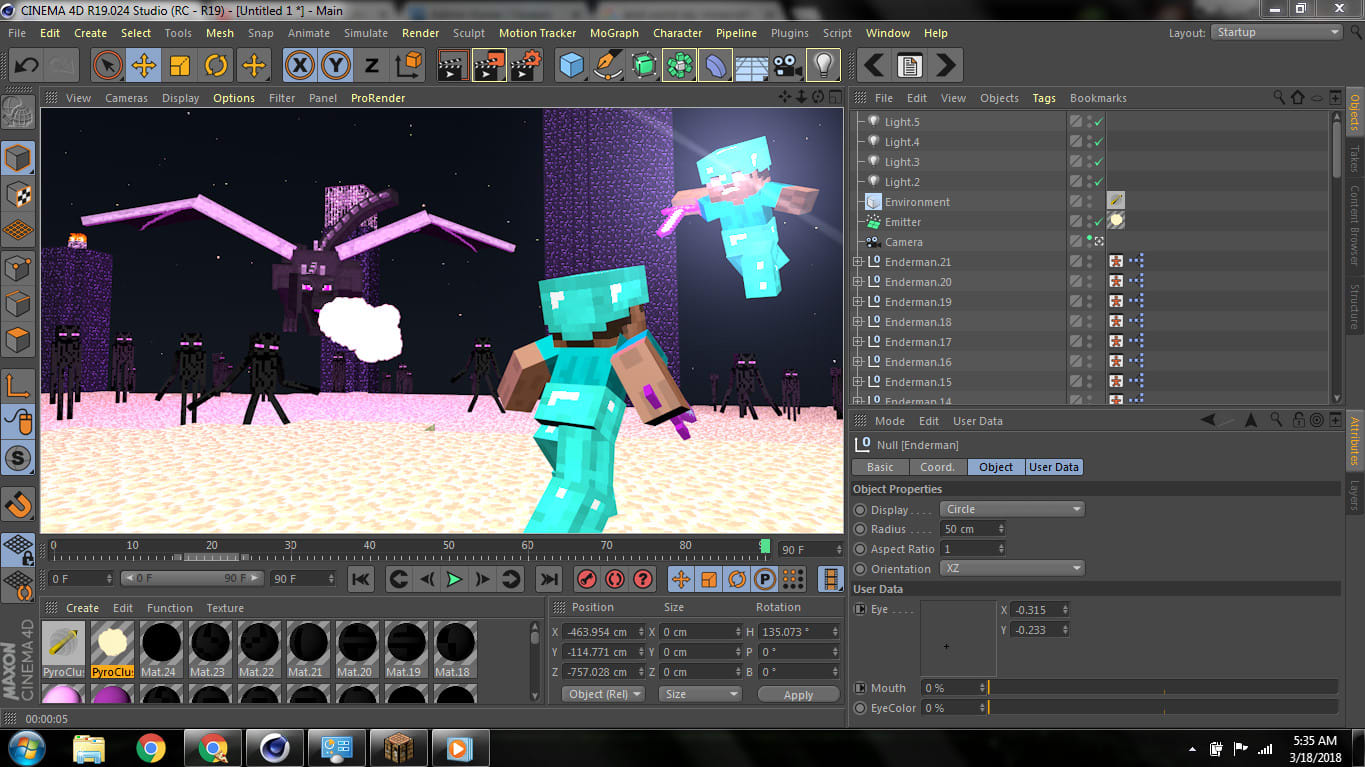Open the MoGraph menu
1365x767 pixels.
(x=613, y=32)
